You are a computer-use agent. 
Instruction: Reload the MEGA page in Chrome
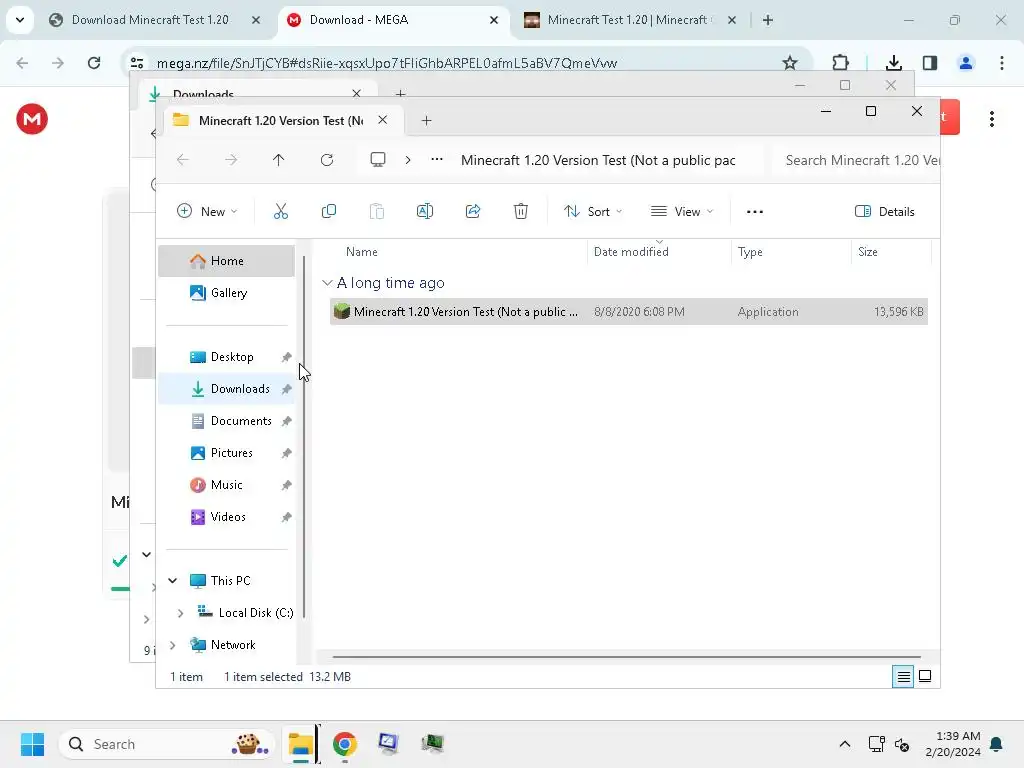[x=94, y=63]
